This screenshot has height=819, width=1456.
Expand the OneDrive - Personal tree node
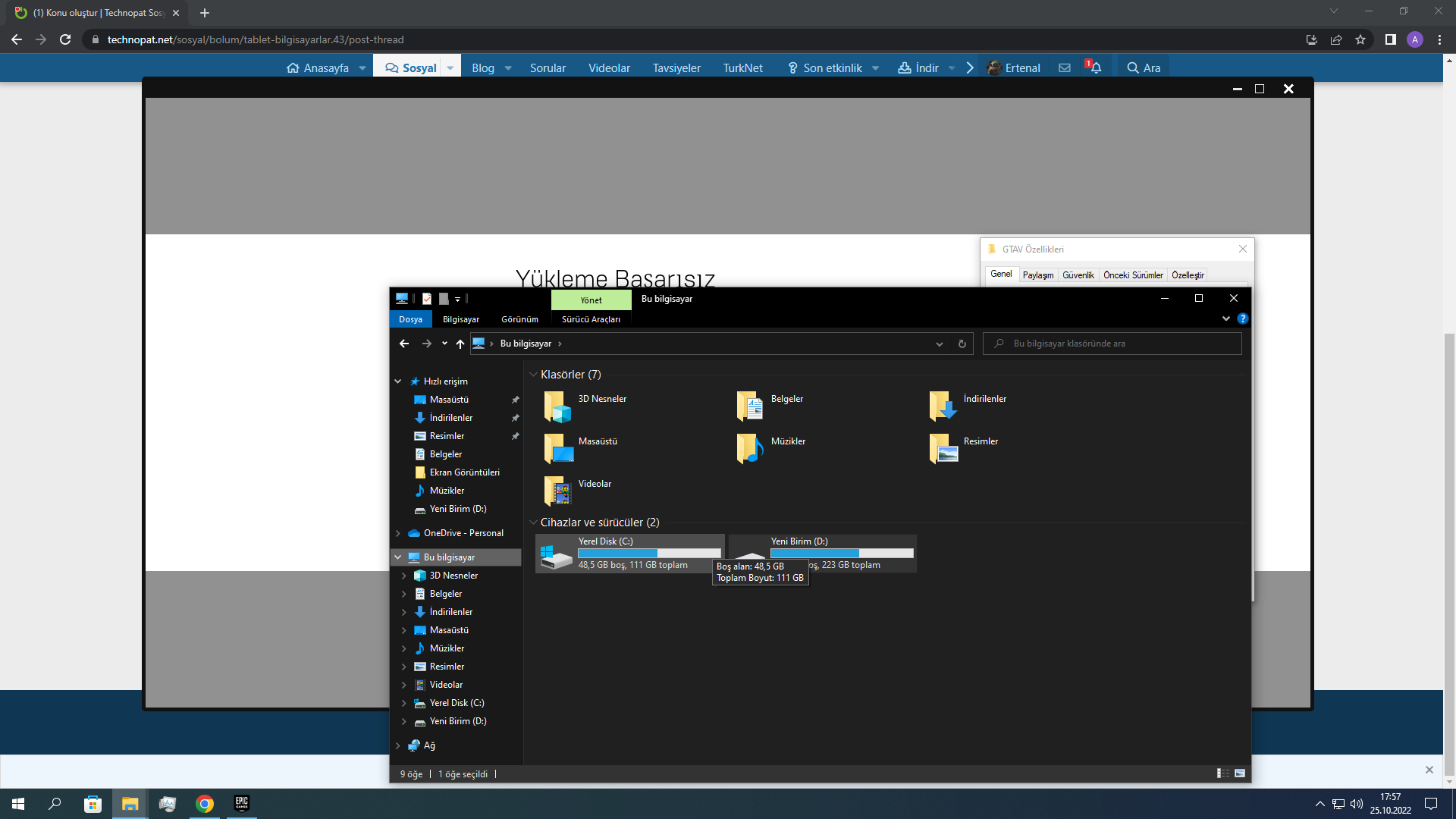point(398,533)
